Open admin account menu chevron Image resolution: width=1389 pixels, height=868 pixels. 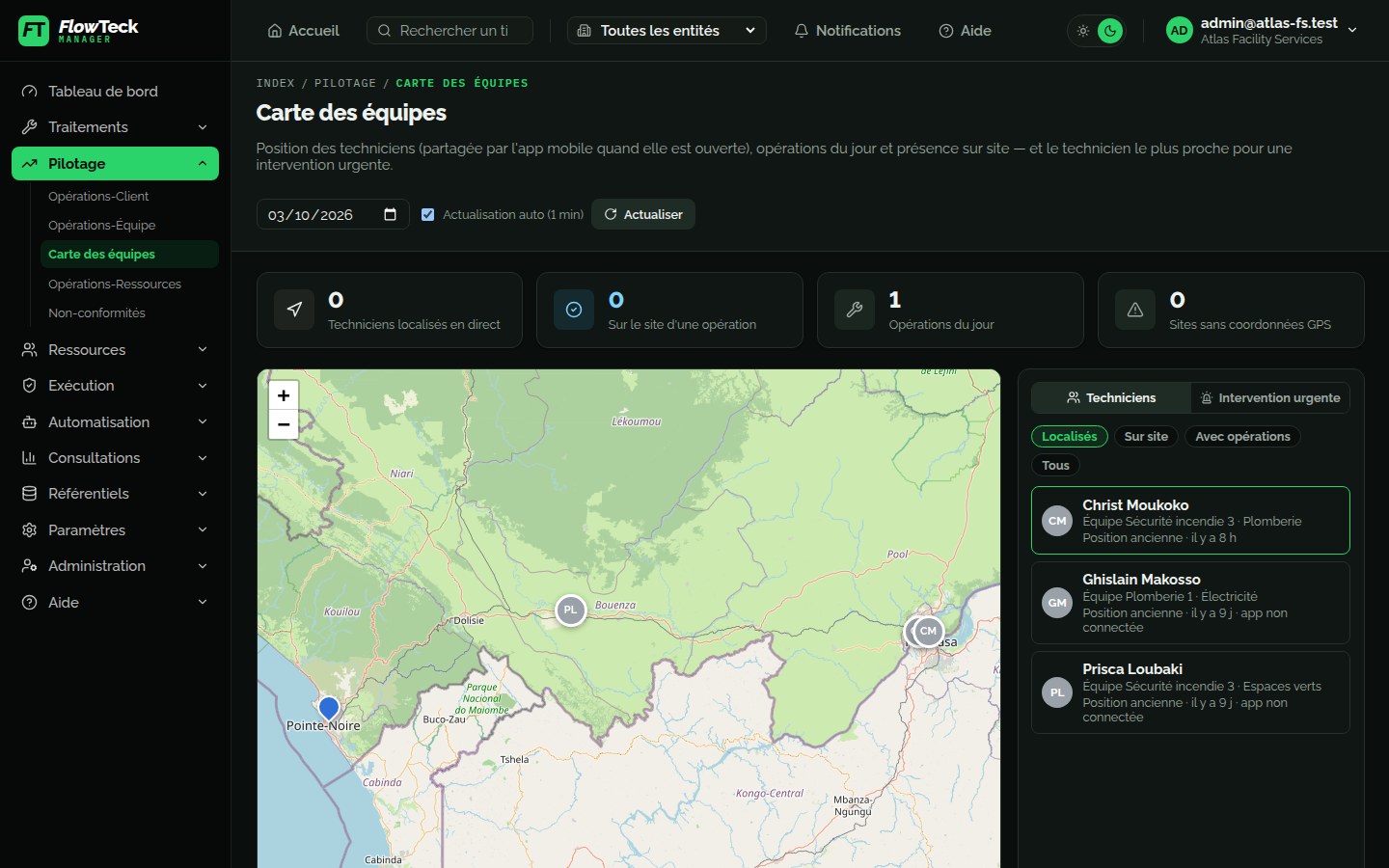1352,31
